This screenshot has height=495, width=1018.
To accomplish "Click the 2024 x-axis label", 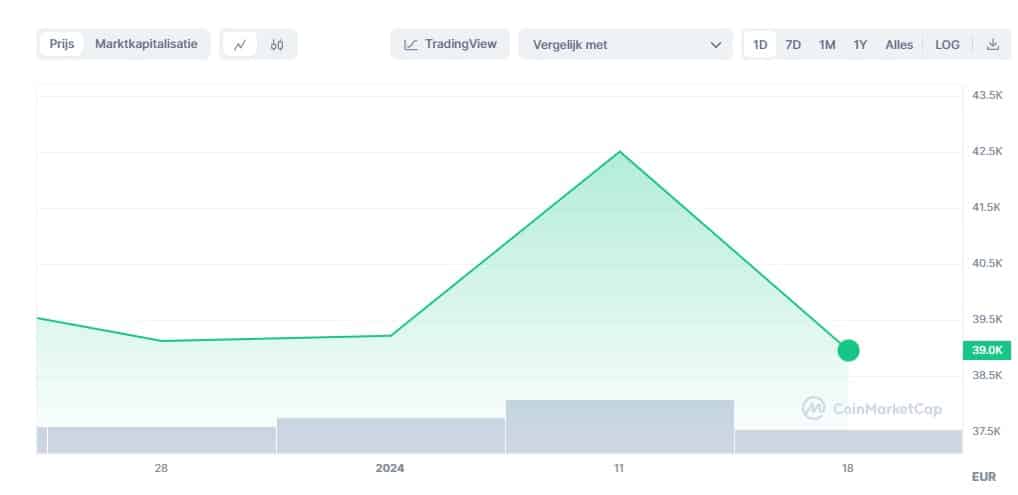I will 390,468.
